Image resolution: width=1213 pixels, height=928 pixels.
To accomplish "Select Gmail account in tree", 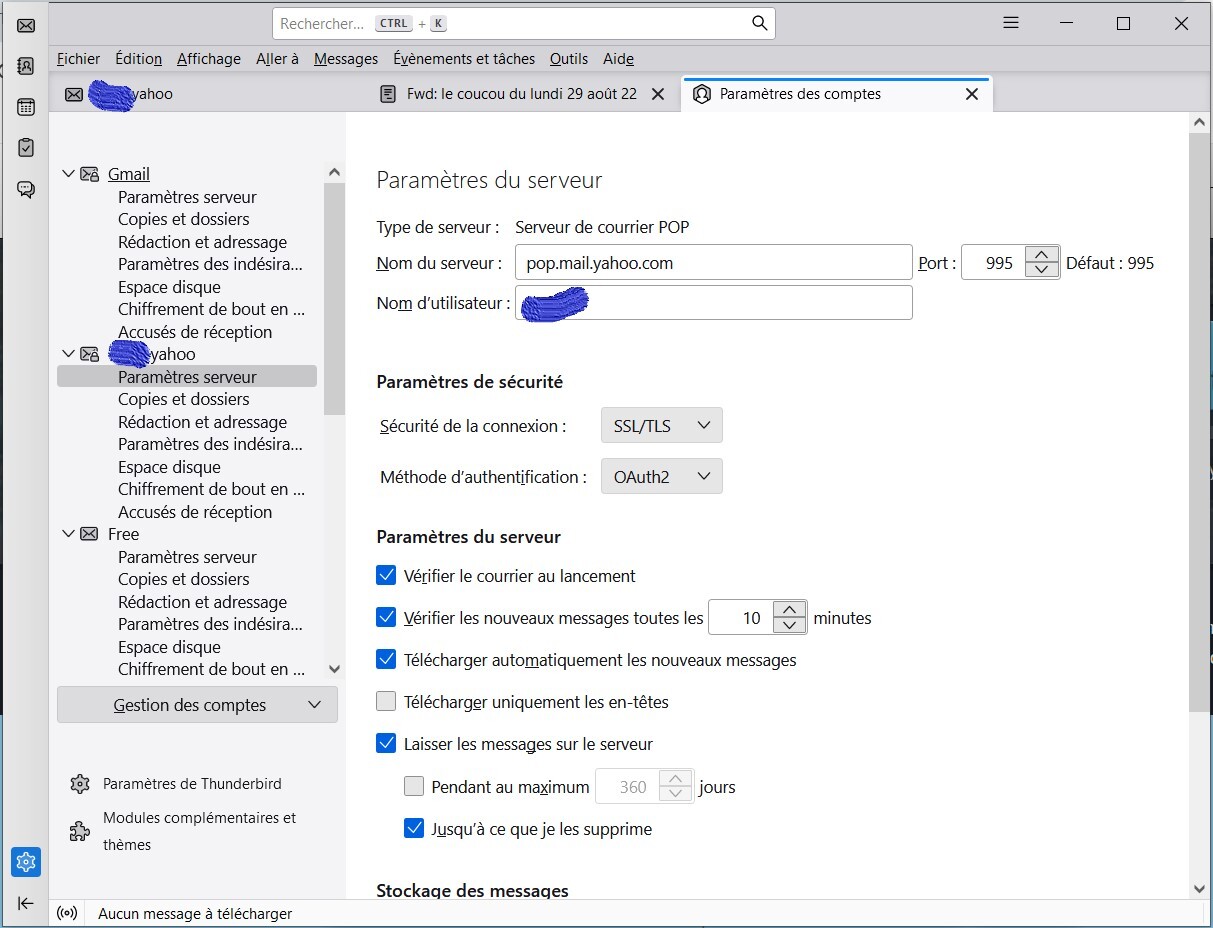I will [129, 174].
